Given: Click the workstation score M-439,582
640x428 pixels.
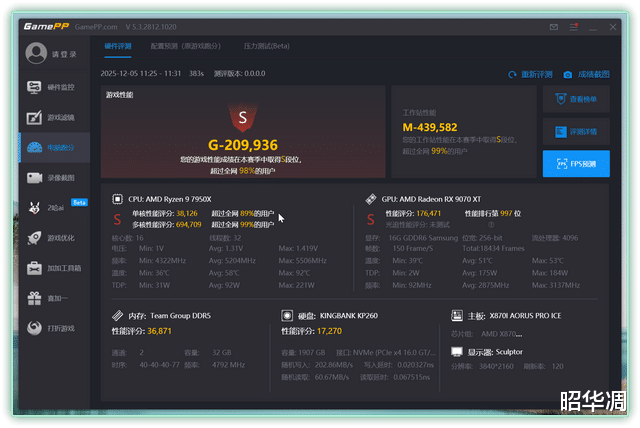Looking at the screenshot, I should [430, 127].
